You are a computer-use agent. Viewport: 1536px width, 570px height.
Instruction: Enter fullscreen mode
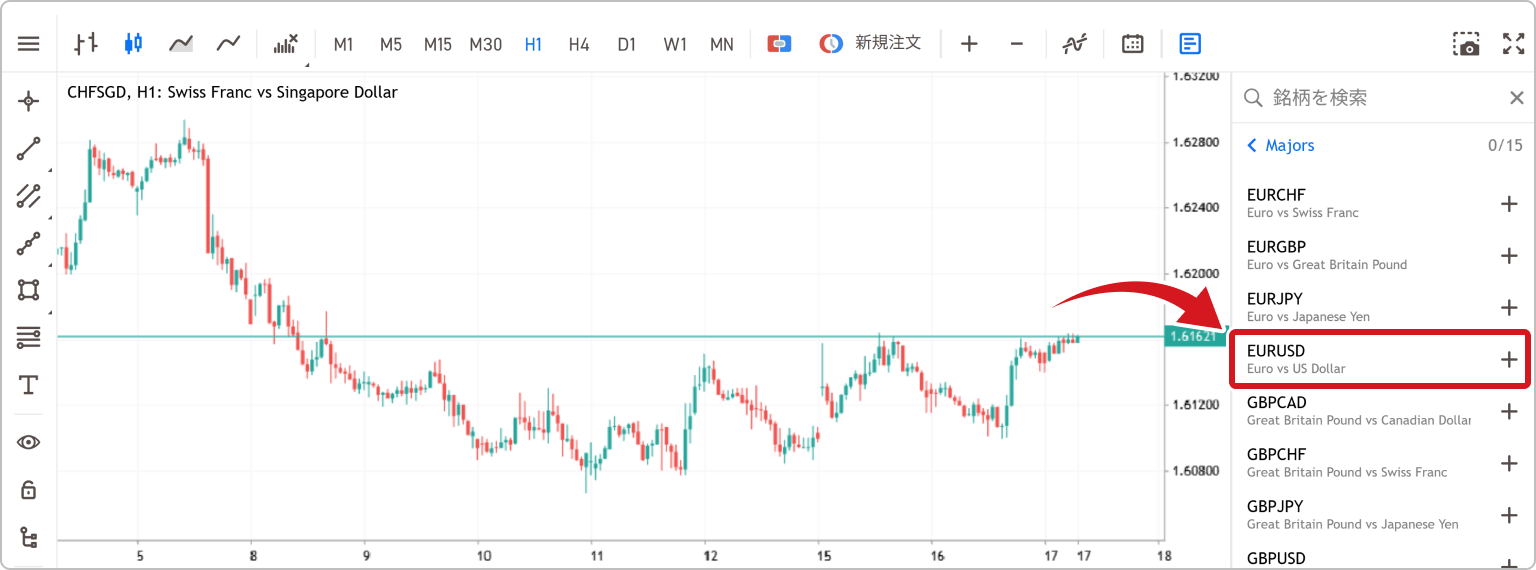pyautogui.click(x=1514, y=44)
